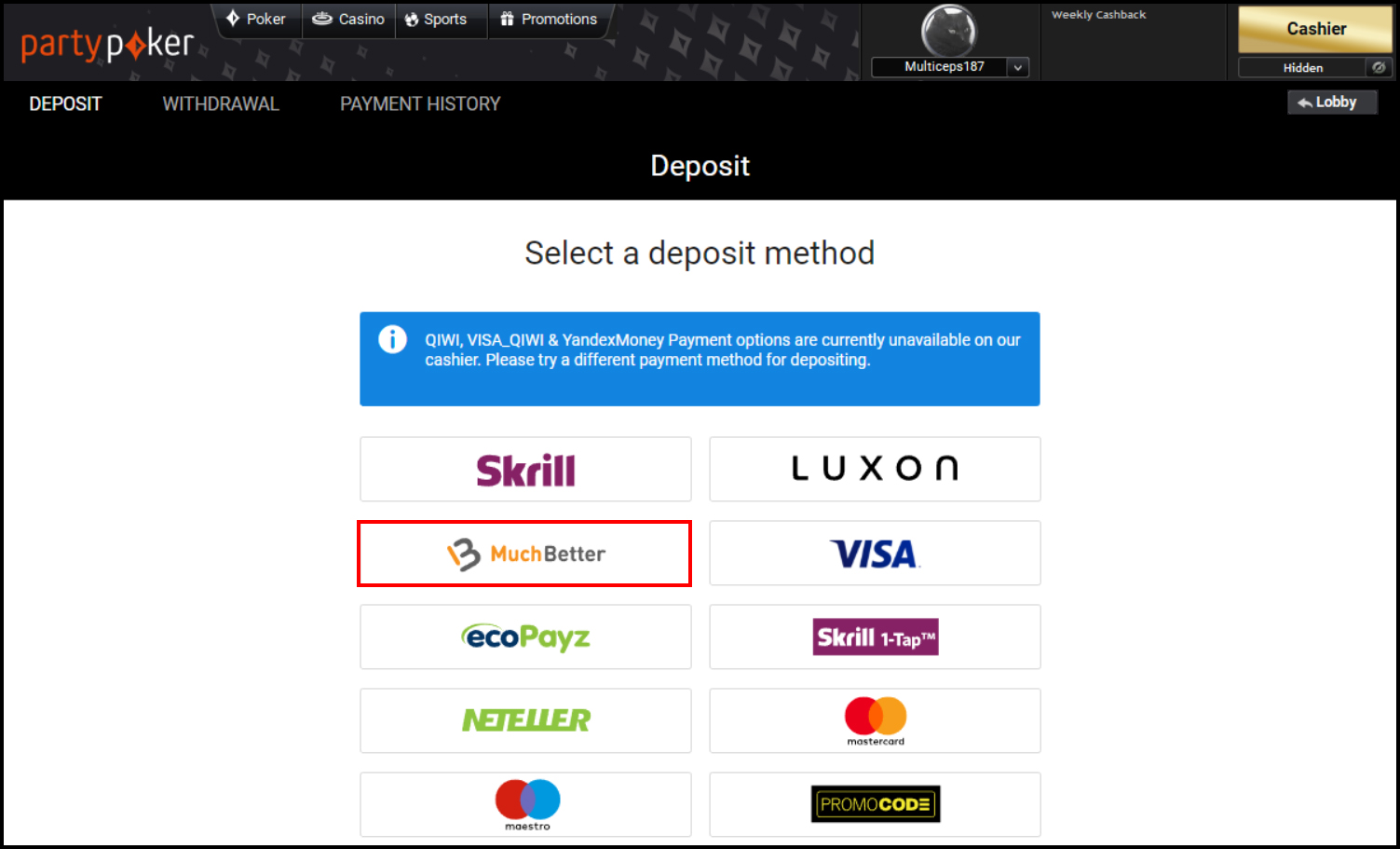Select ecoPayz deposit method

[x=525, y=637]
